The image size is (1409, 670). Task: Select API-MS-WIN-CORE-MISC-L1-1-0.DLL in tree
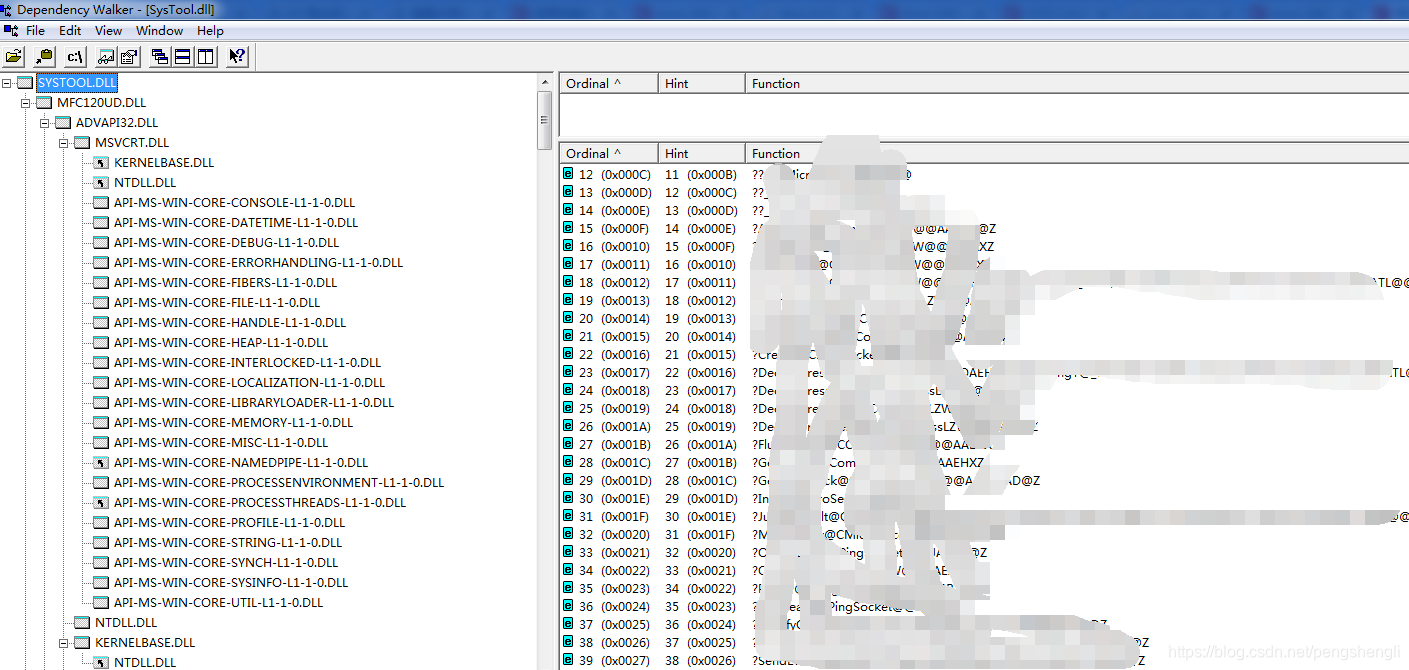coord(221,443)
